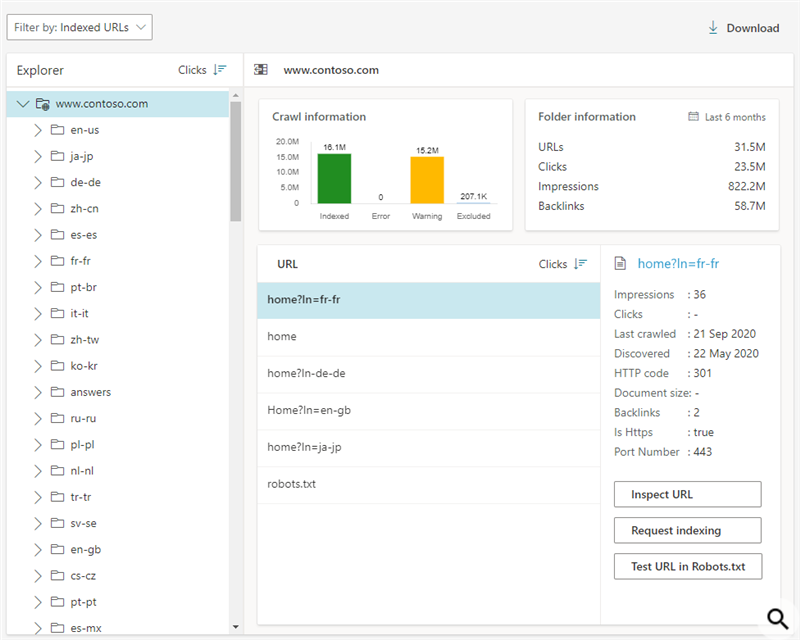Expand the en-us folder

(x=37, y=130)
